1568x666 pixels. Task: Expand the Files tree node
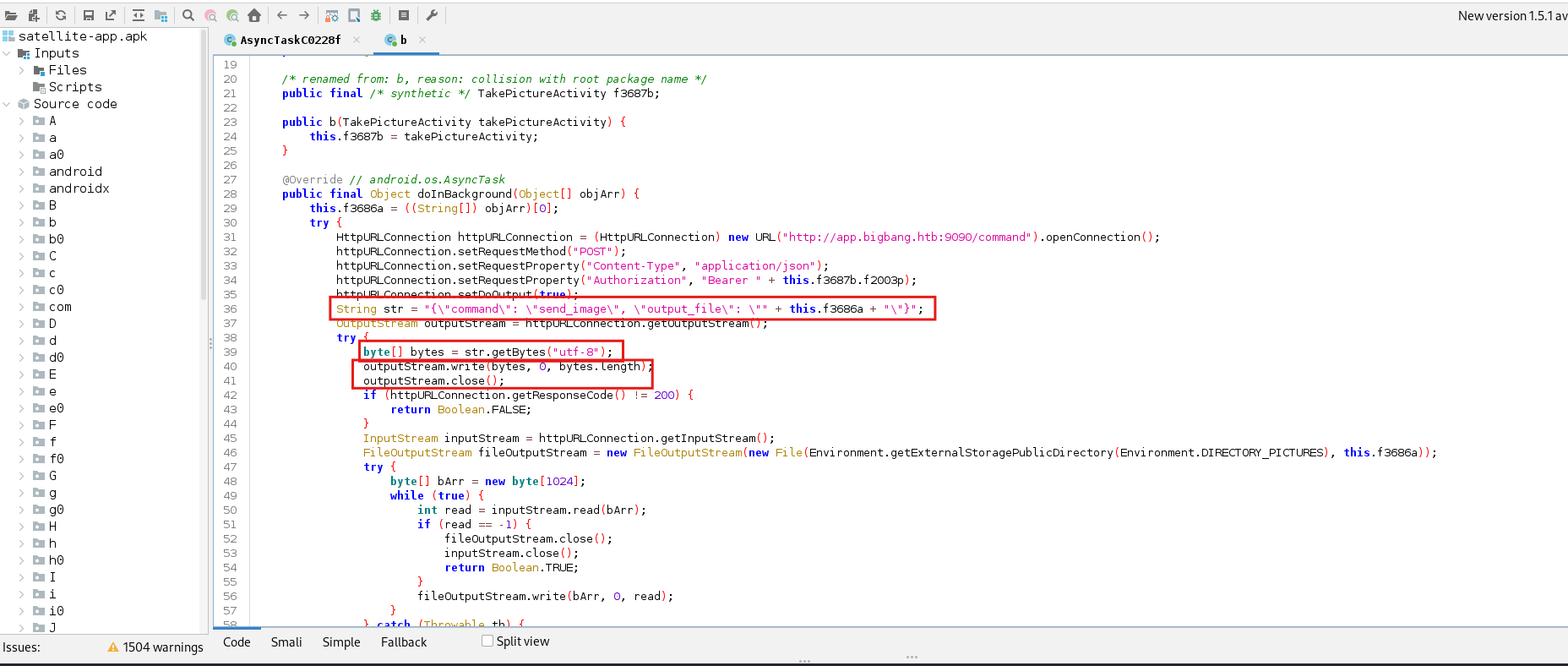21,70
